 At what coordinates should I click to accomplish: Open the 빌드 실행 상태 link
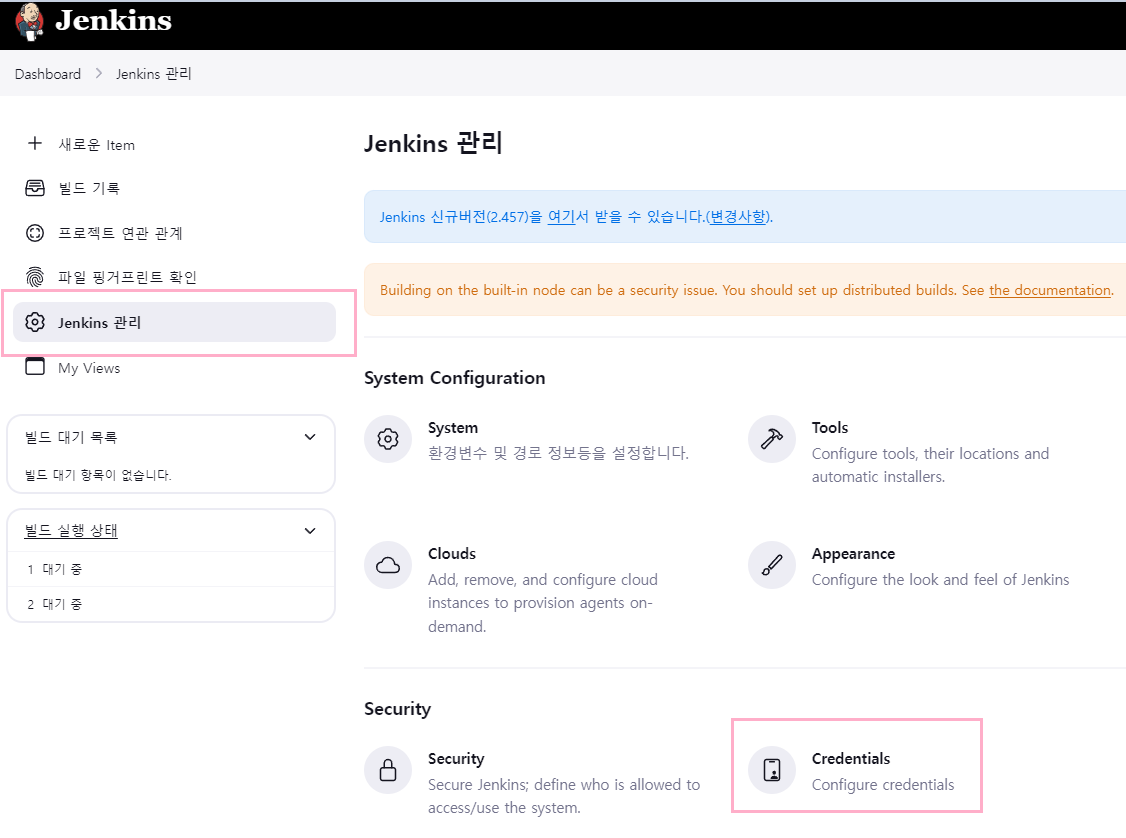(70, 531)
